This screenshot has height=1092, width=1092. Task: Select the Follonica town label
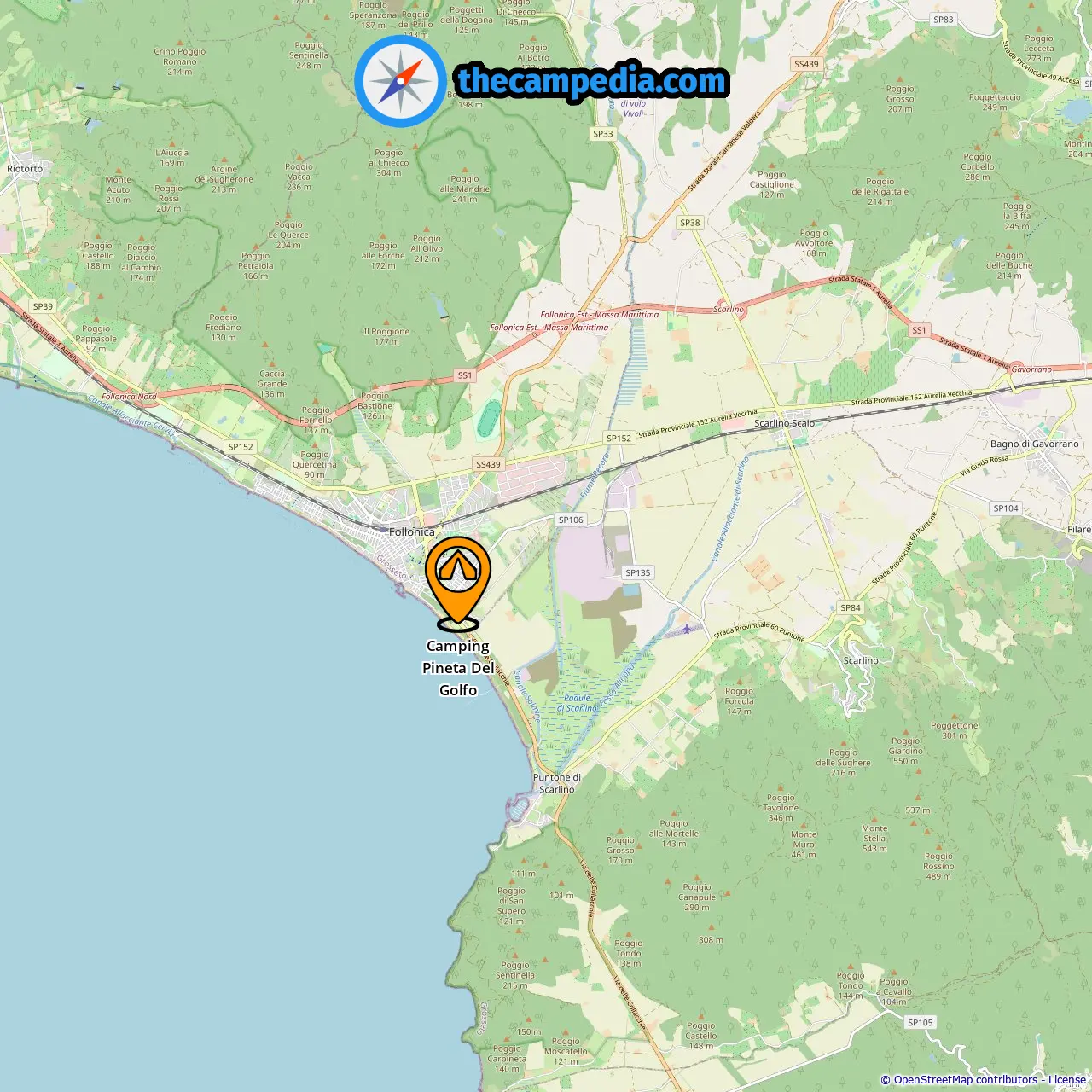(412, 531)
